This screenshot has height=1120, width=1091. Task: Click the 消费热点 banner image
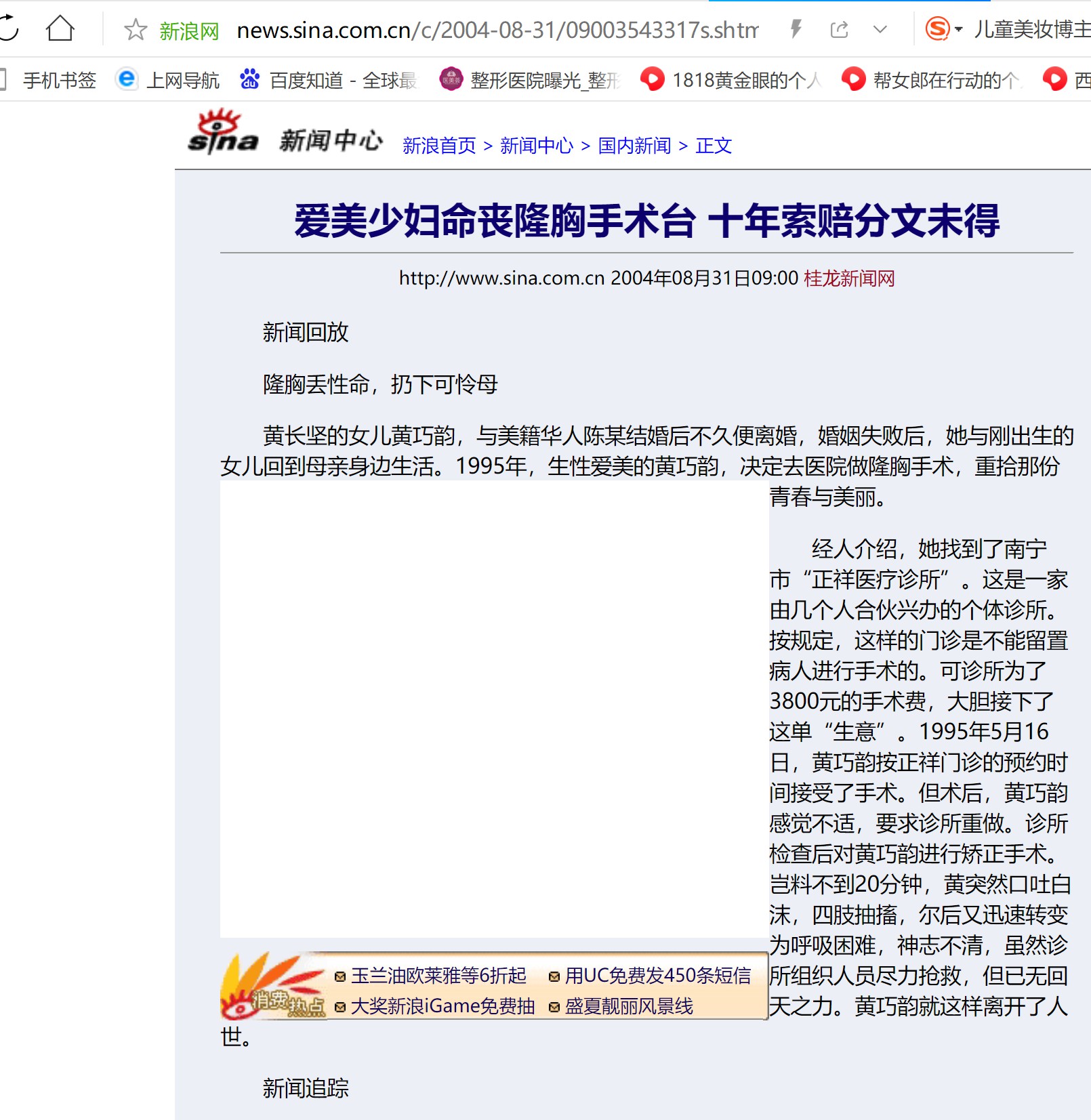point(273,986)
